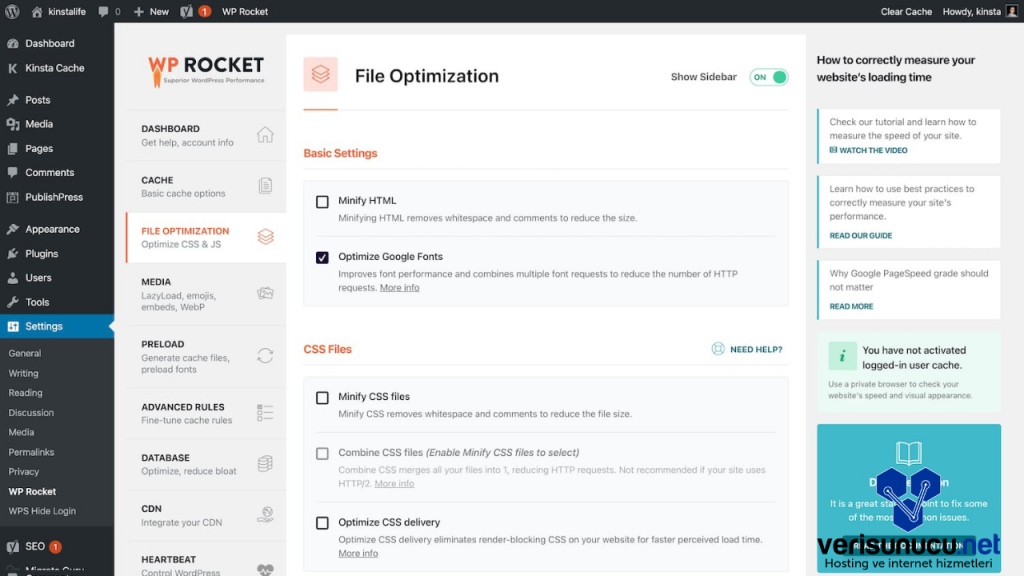
Task: Enable the Minify HTML checkbox
Action: pyautogui.click(x=322, y=201)
